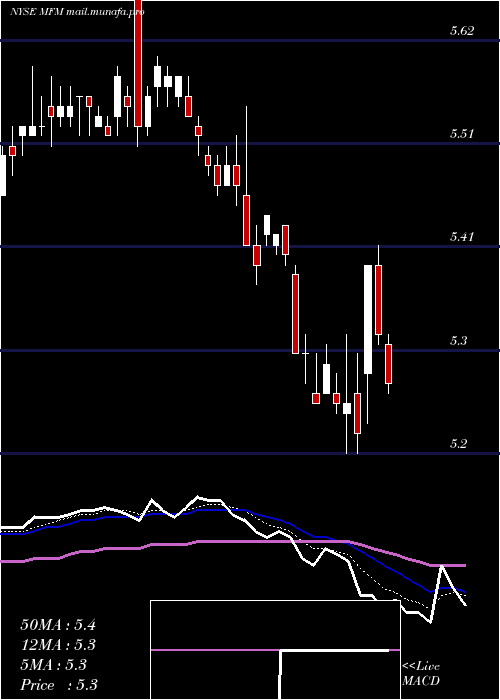Click the NYSE MFM mail.munafa.pro title text
Viewport: 500px width, 700px height.
coord(77,12)
